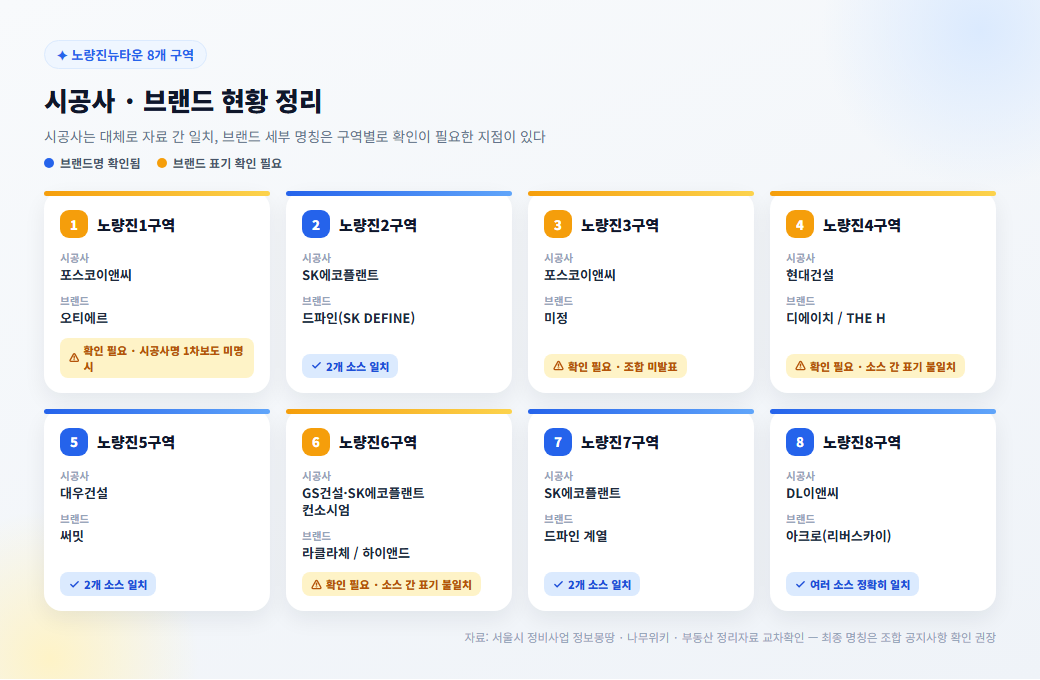Click the 확인 필요 · 조합 미발표 chip
1040x680 pixels.
(x=616, y=366)
